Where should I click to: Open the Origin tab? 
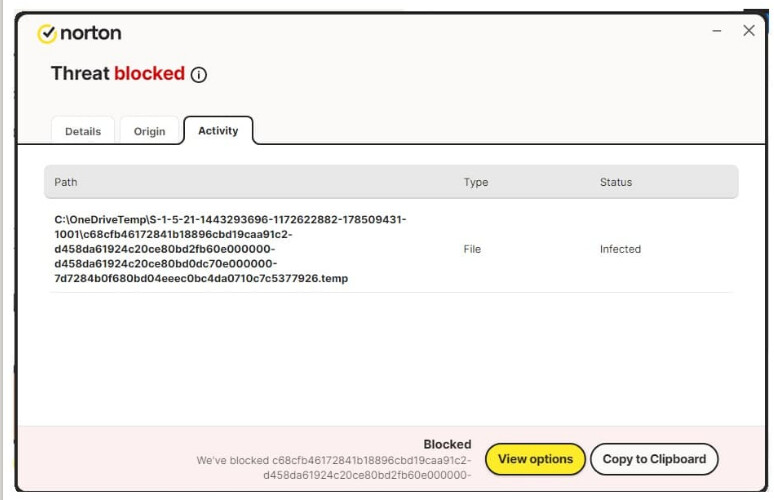(x=150, y=131)
